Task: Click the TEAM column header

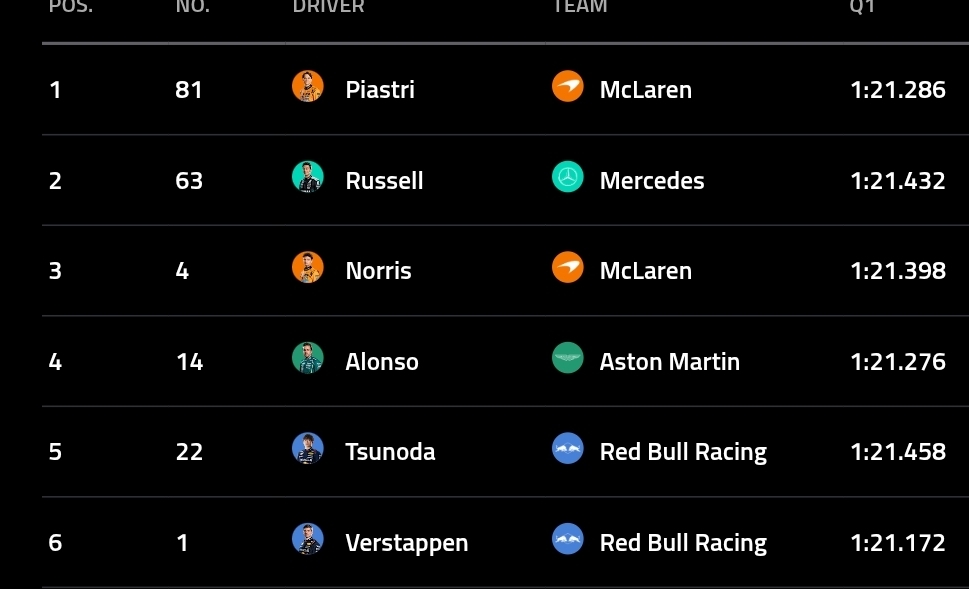Action: pos(580,7)
